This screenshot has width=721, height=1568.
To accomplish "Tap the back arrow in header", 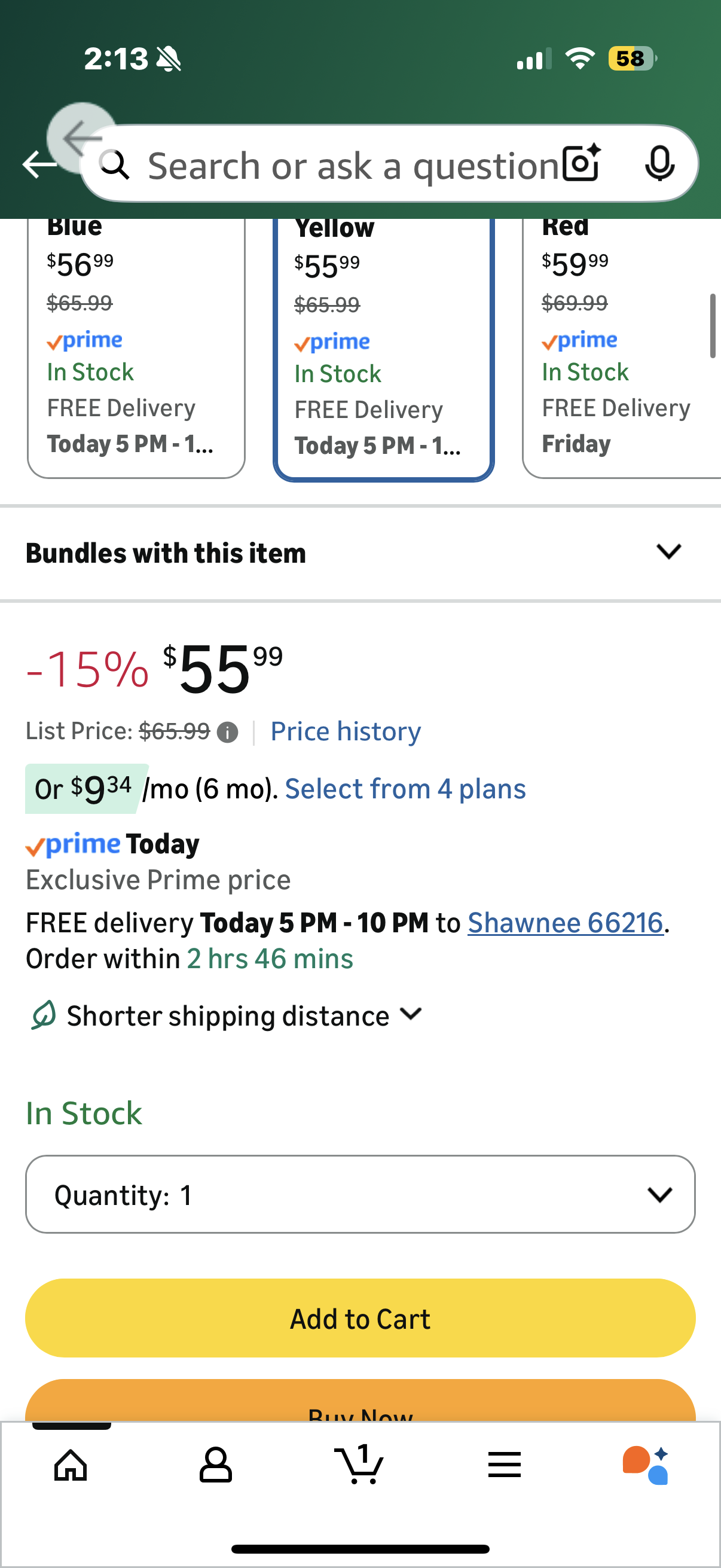I will click(39, 164).
